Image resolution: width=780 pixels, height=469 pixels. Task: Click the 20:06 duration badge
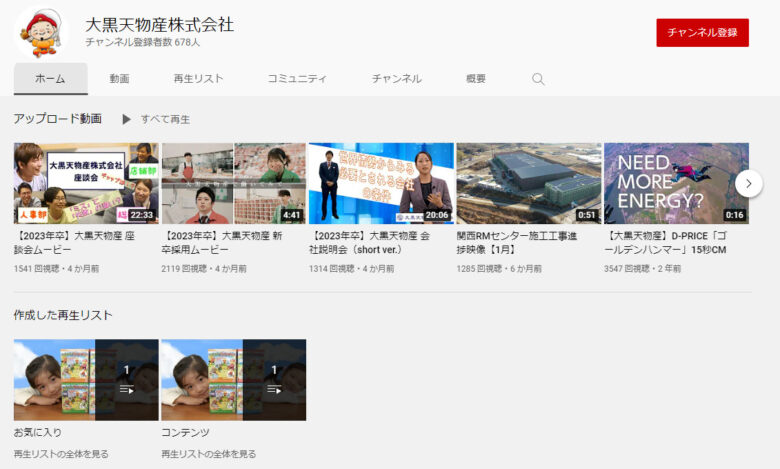437,215
